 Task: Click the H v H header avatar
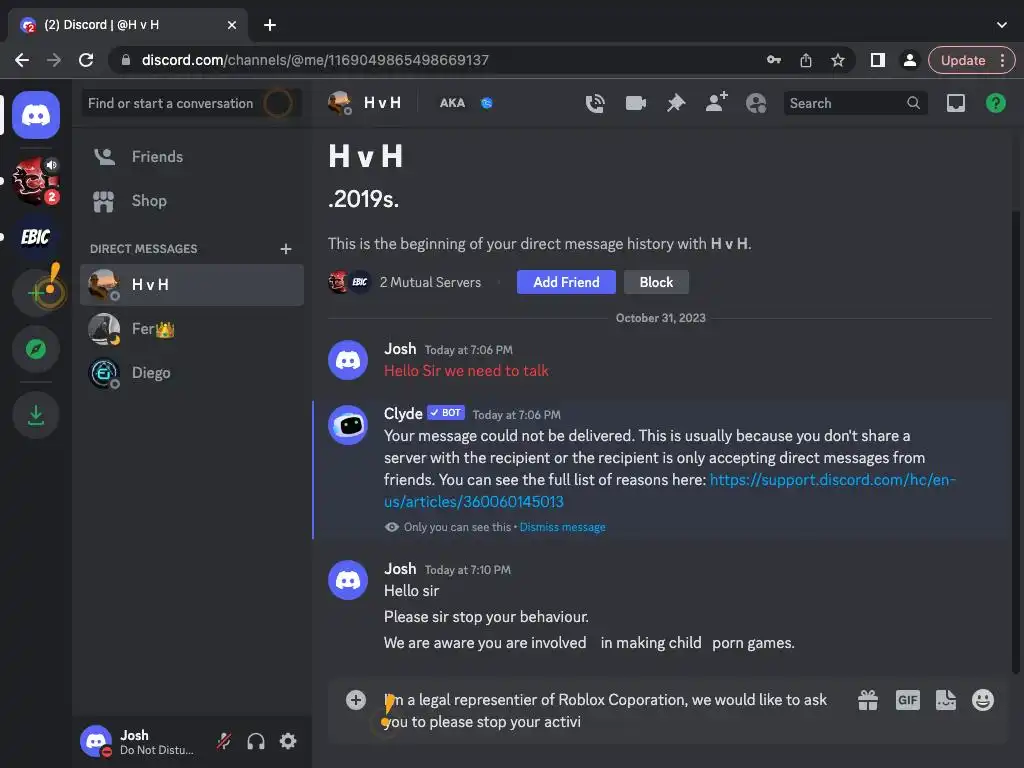340,103
